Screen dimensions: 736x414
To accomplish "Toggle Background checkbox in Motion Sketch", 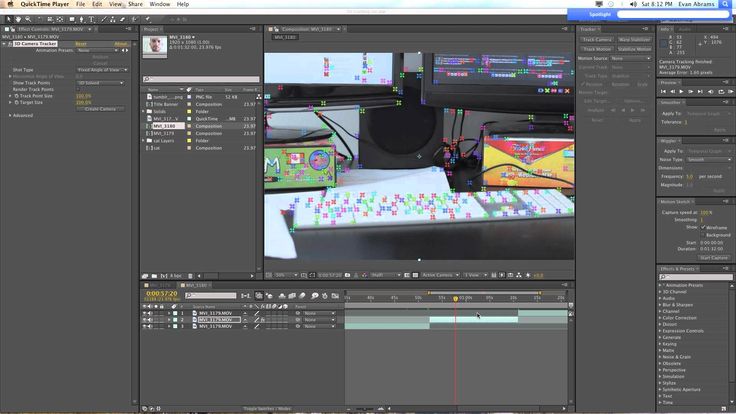I will pyautogui.click(x=703, y=235).
